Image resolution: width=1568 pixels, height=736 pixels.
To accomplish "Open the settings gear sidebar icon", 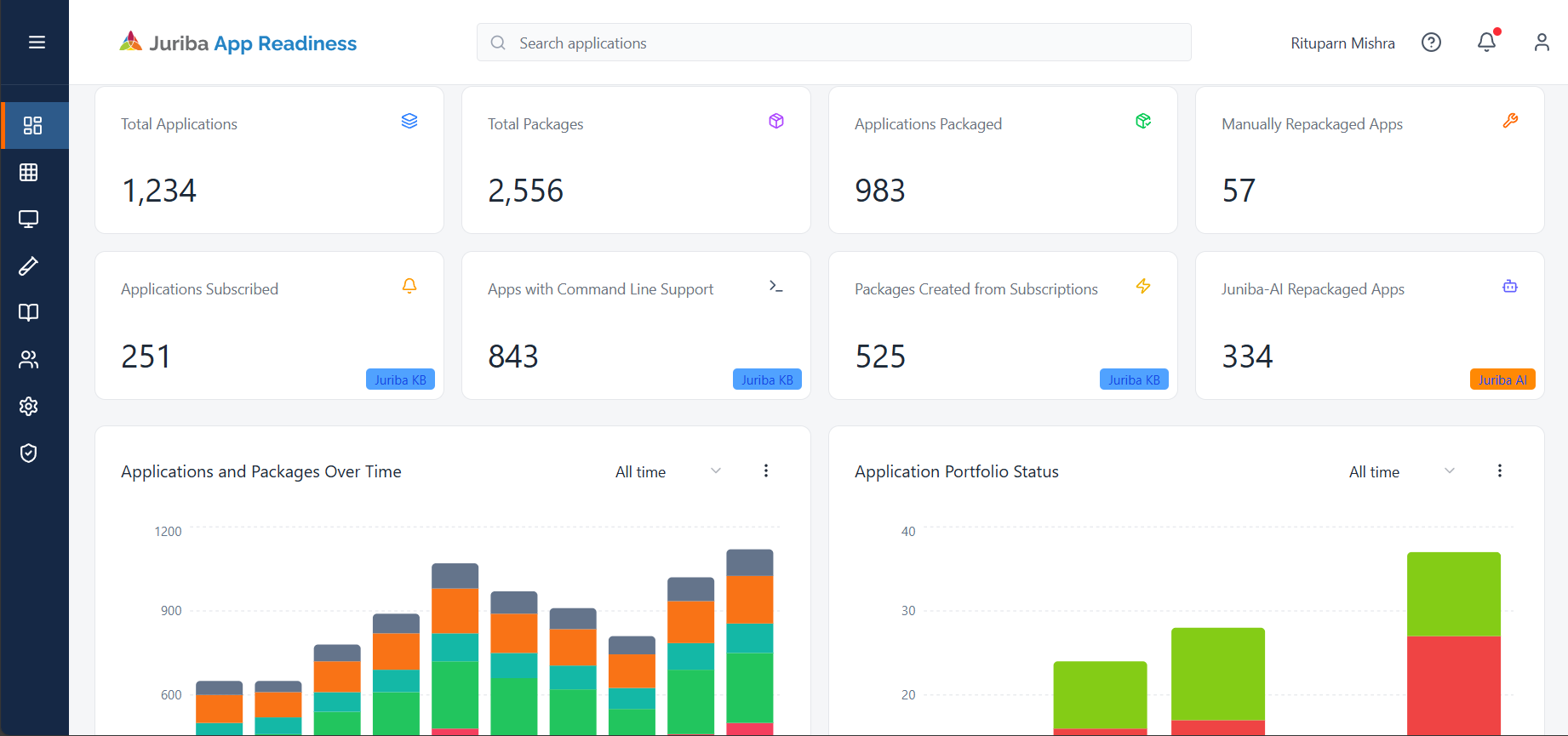I will (29, 407).
